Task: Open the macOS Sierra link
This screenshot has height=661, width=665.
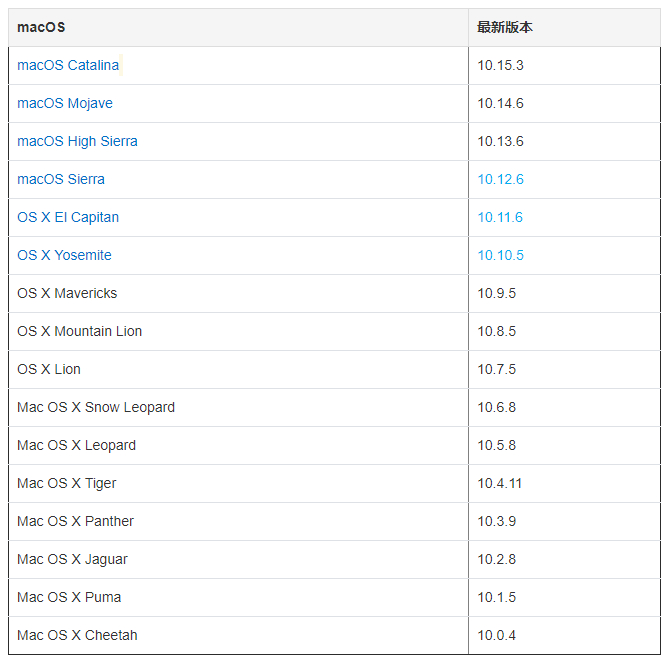Action: 61,179
